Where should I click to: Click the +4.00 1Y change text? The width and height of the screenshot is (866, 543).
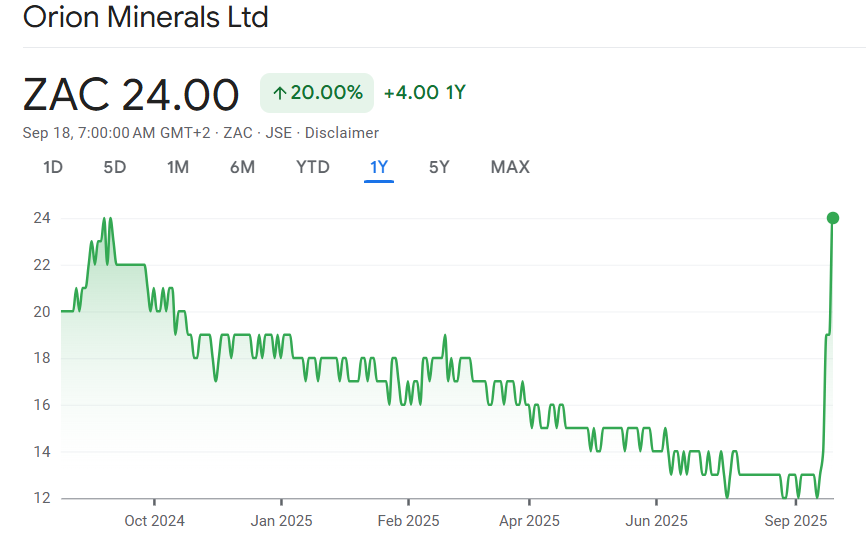(x=425, y=92)
